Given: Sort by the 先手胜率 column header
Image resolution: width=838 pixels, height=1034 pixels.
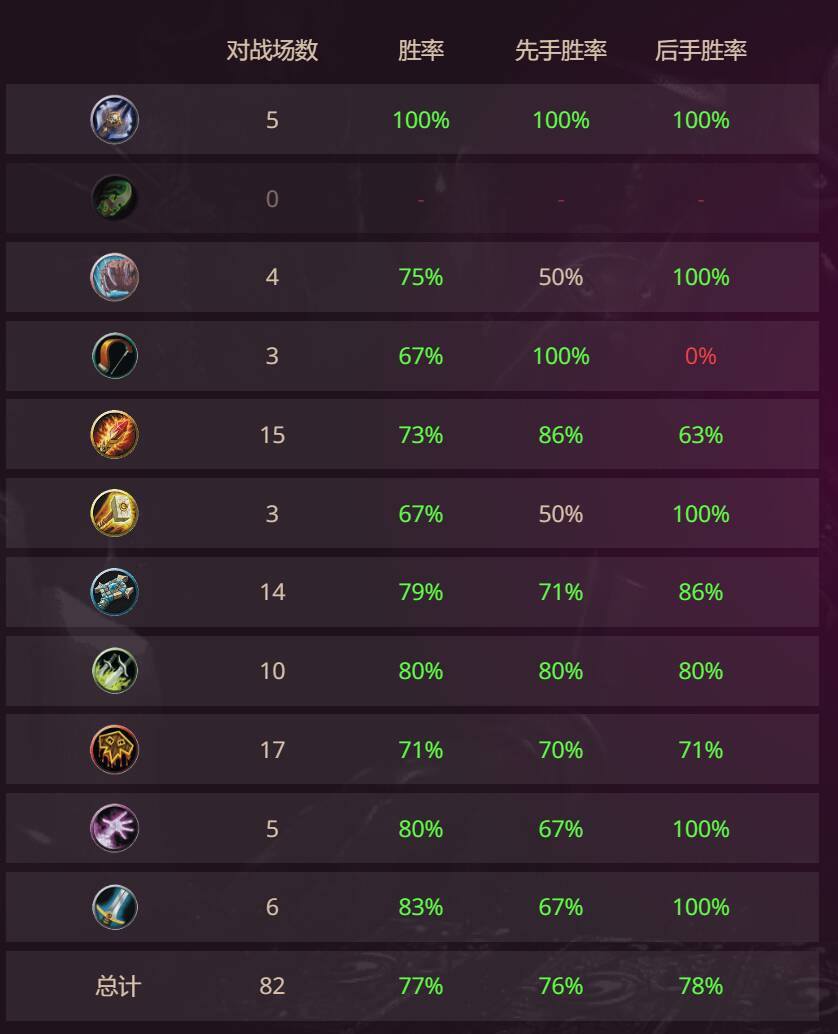Looking at the screenshot, I should pos(561,50).
